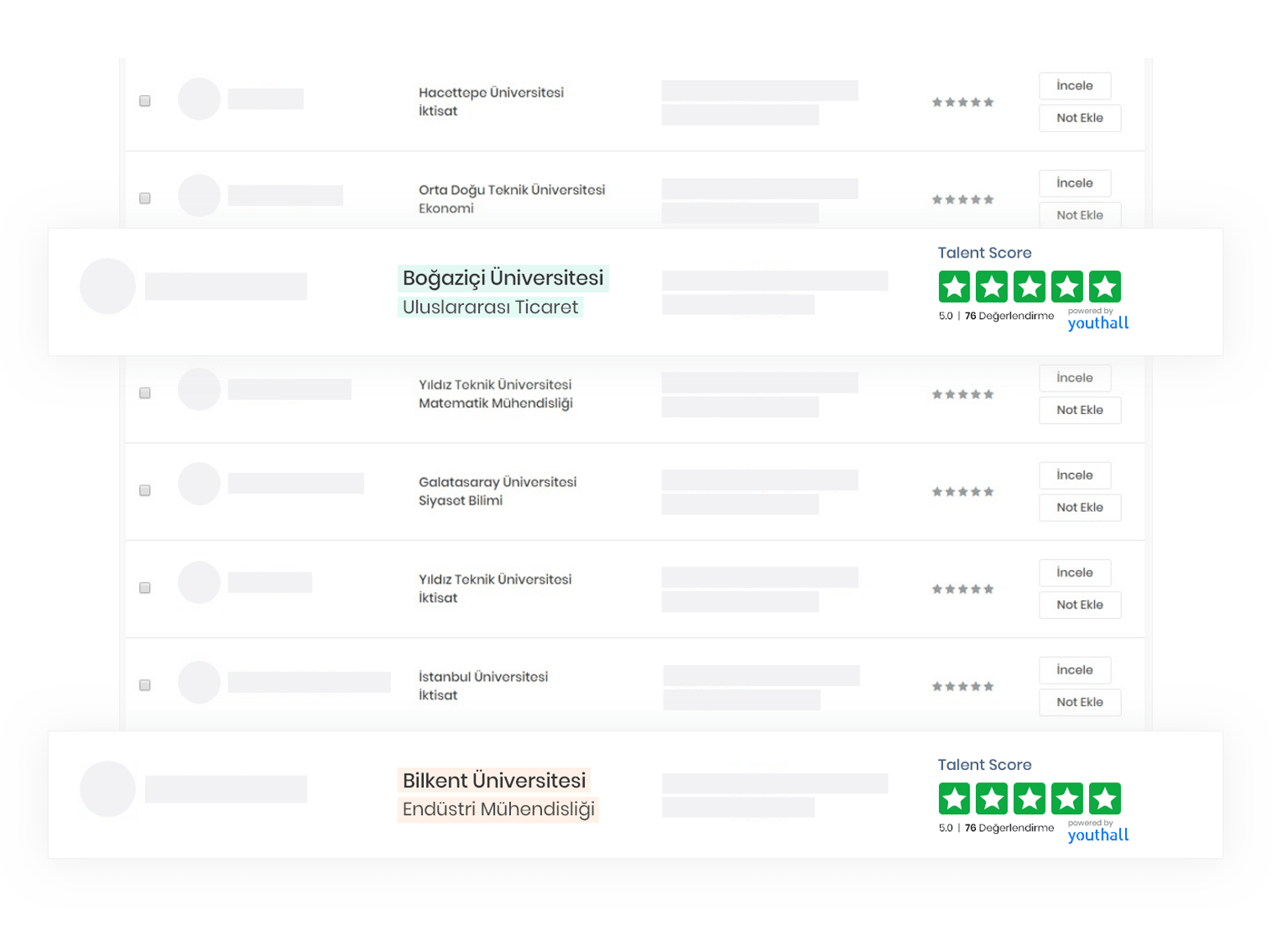Viewport: 1272px width, 952px height.
Task: Add note to İstanbul Üniversitesi candidate
Action: (1079, 702)
